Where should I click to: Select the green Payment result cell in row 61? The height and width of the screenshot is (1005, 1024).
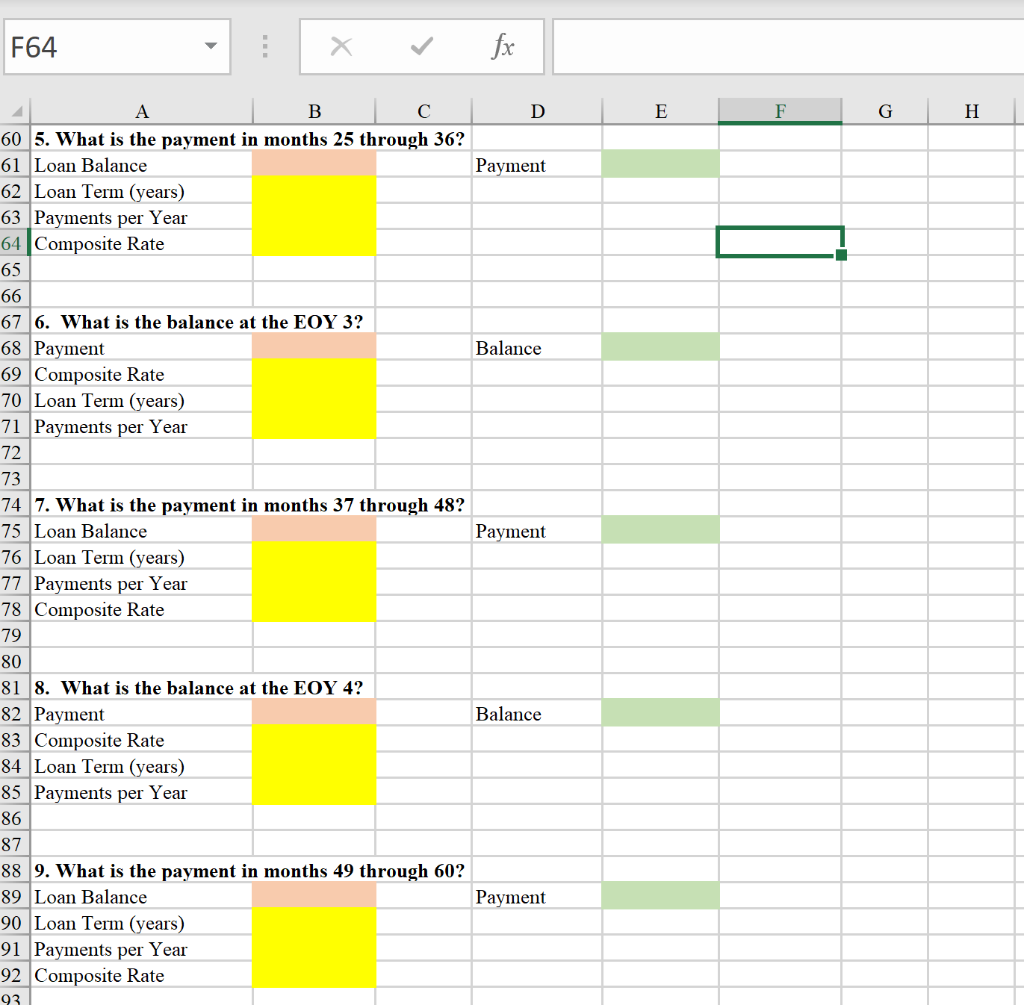click(x=660, y=163)
